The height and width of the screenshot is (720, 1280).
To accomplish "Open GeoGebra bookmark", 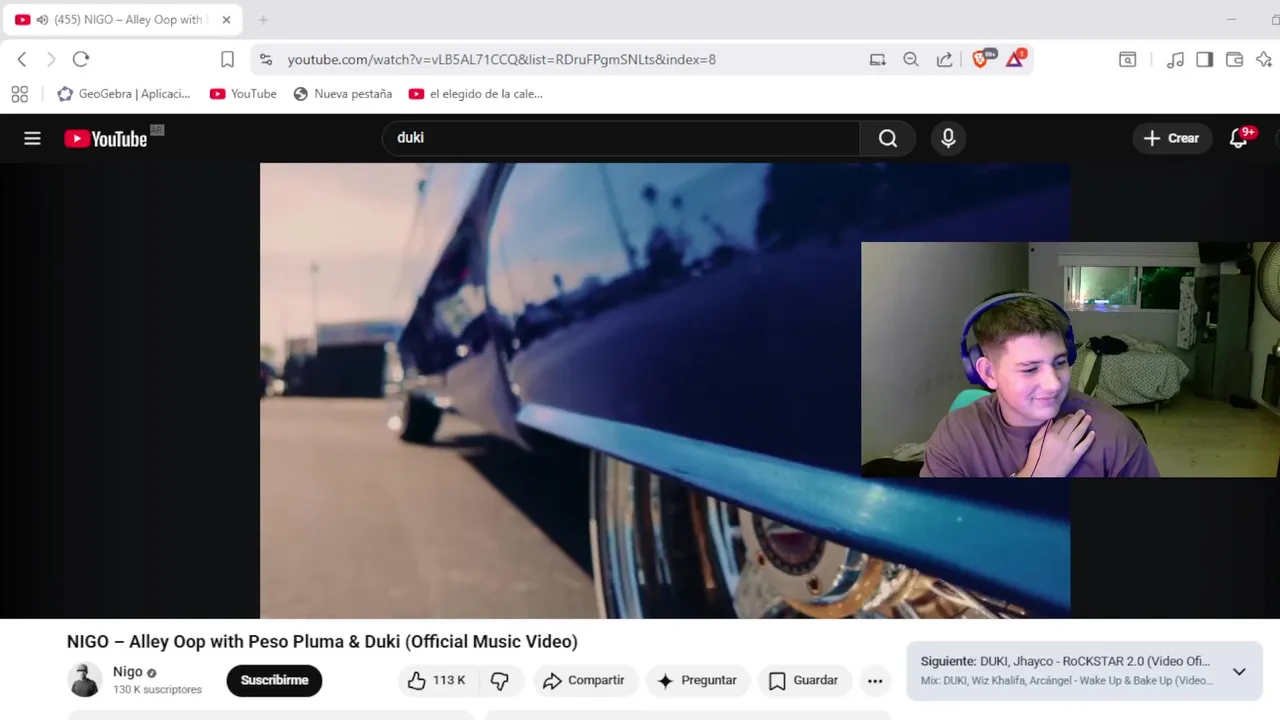I will click(x=124, y=94).
